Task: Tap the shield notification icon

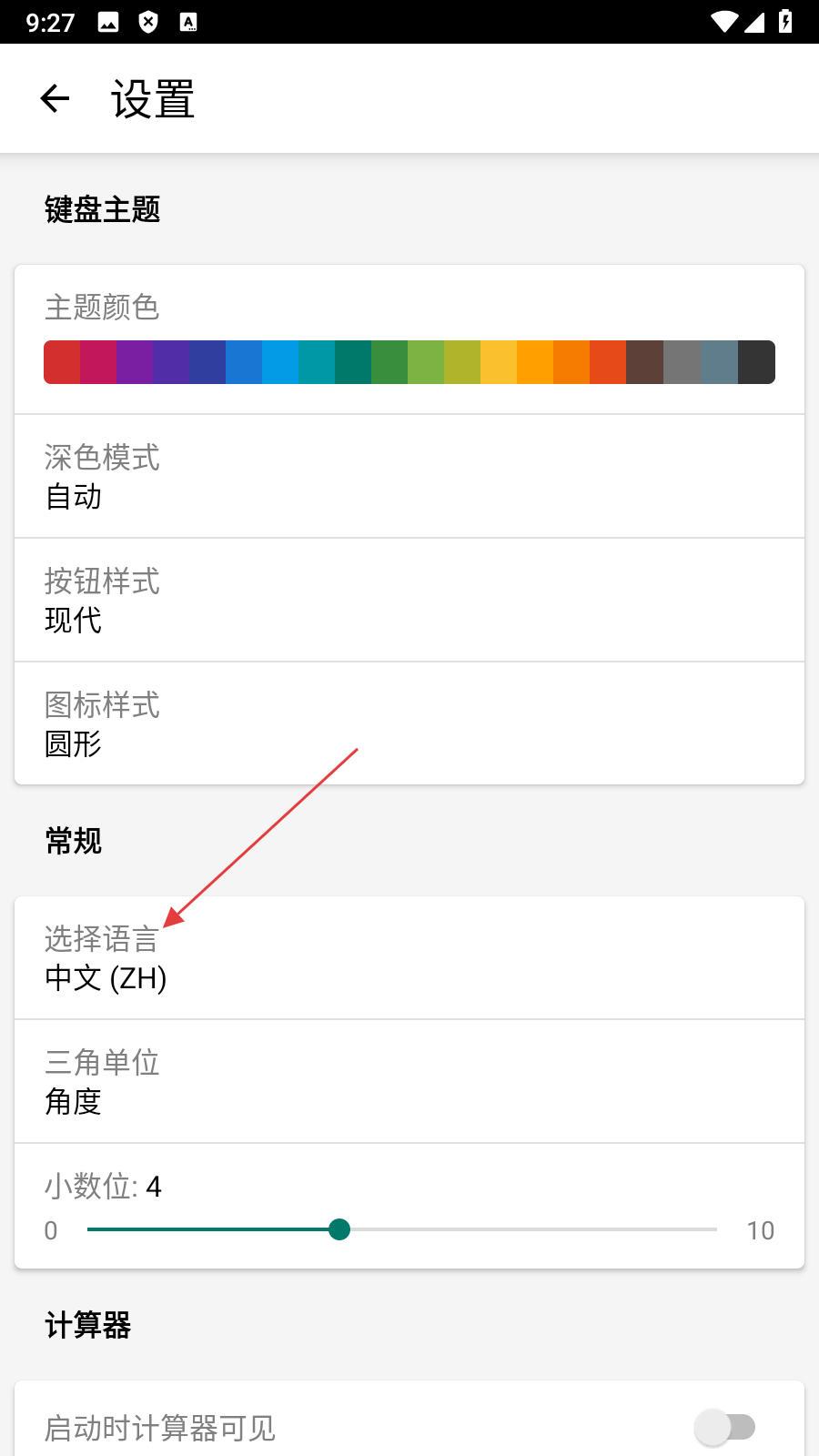Action: [148, 22]
